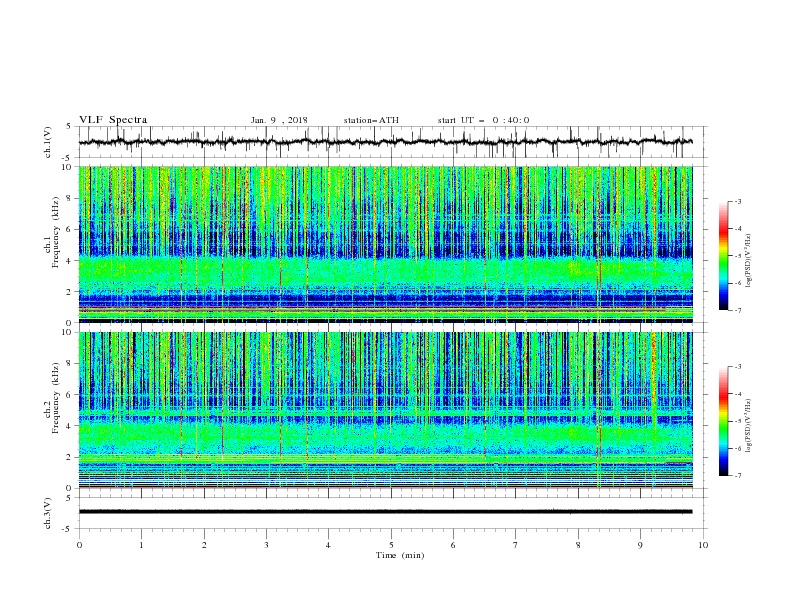Select the date text "Jan. 9 , 2018"
The height and width of the screenshot is (612, 792).
click(279, 120)
